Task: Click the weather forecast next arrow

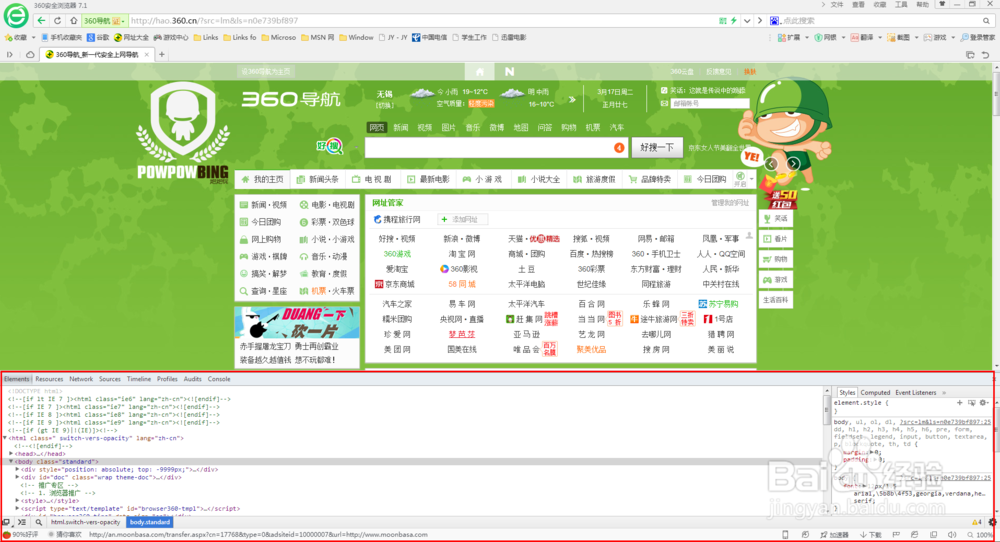Action: pos(572,99)
